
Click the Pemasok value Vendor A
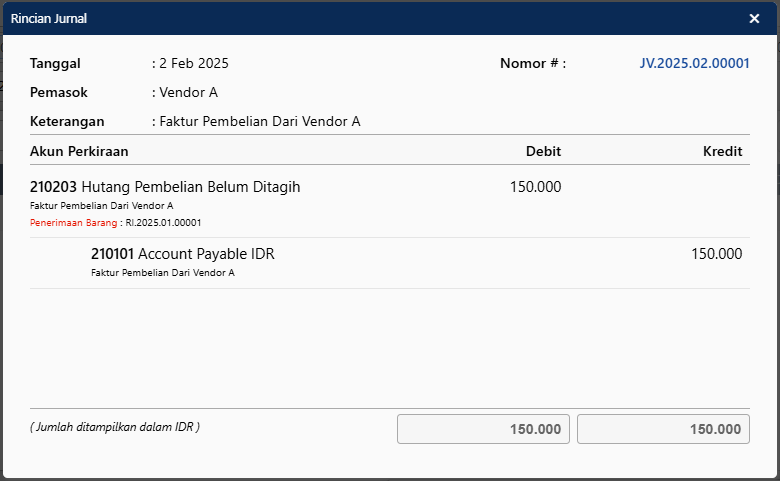(188, 92)
